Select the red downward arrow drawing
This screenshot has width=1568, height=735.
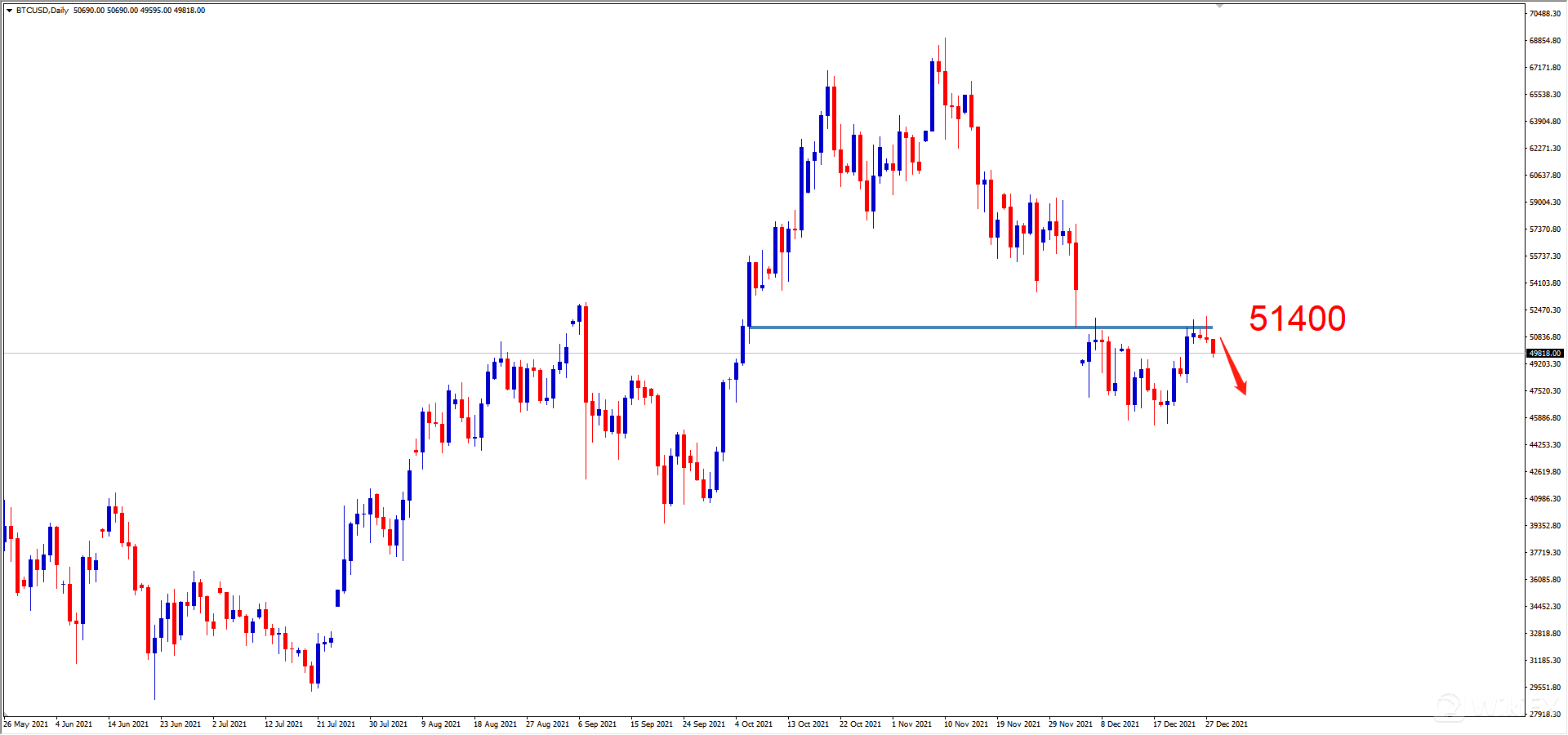[1234, 367]
